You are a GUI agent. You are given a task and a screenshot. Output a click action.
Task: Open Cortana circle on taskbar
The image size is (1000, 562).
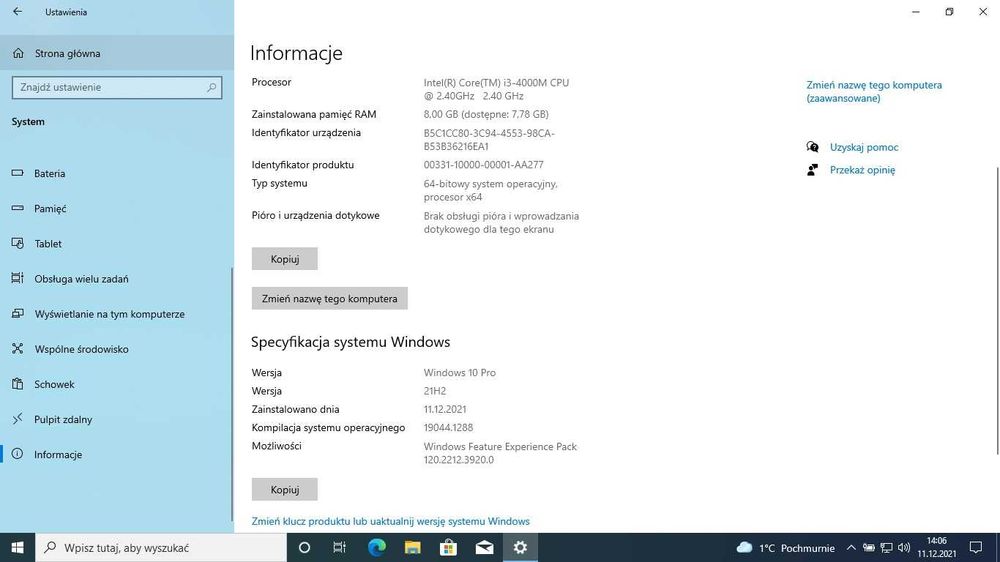(304, 547)
